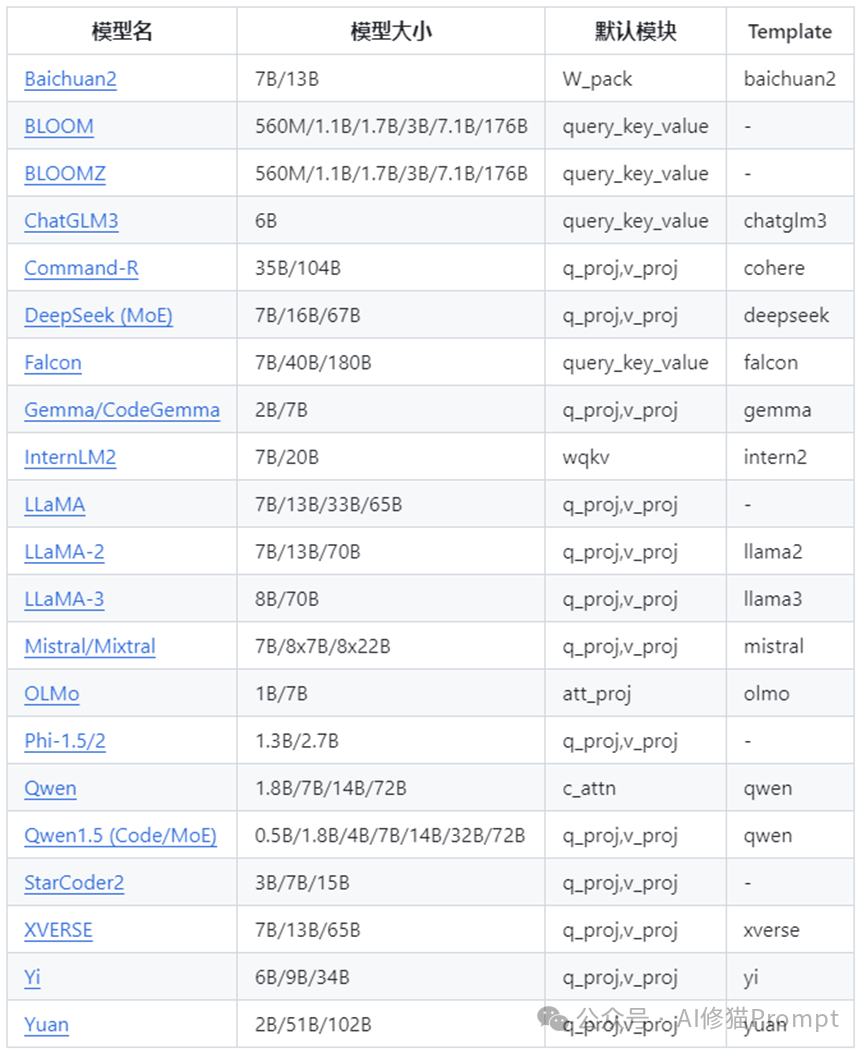Image resolution: width=865 pixels, height=1053 pixels.
Task: Click the LLaMA-2 model link
Action: 64,552
